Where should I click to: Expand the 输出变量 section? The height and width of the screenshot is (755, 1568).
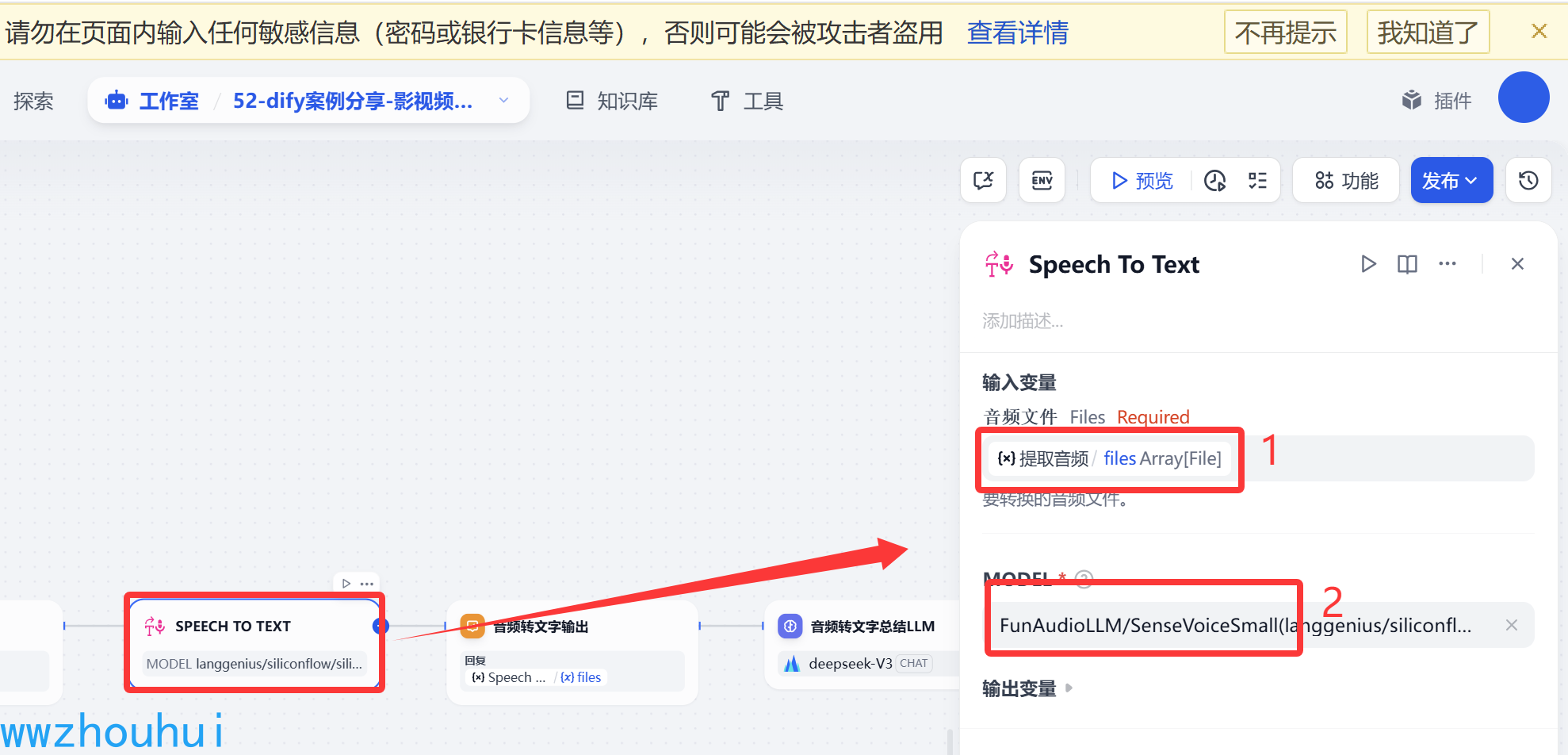(1027, 688)
